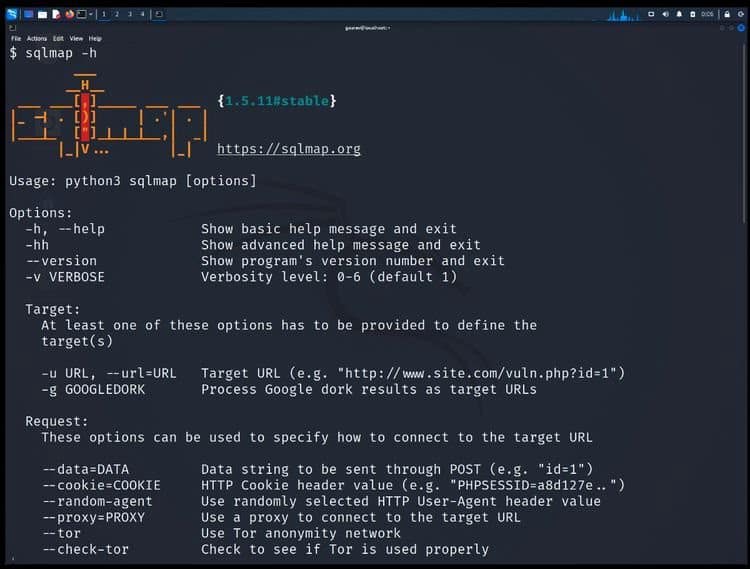This screenshot has height=569, width=750.
Task: Launch the text editor panel icon
Action: pos(56,14)
